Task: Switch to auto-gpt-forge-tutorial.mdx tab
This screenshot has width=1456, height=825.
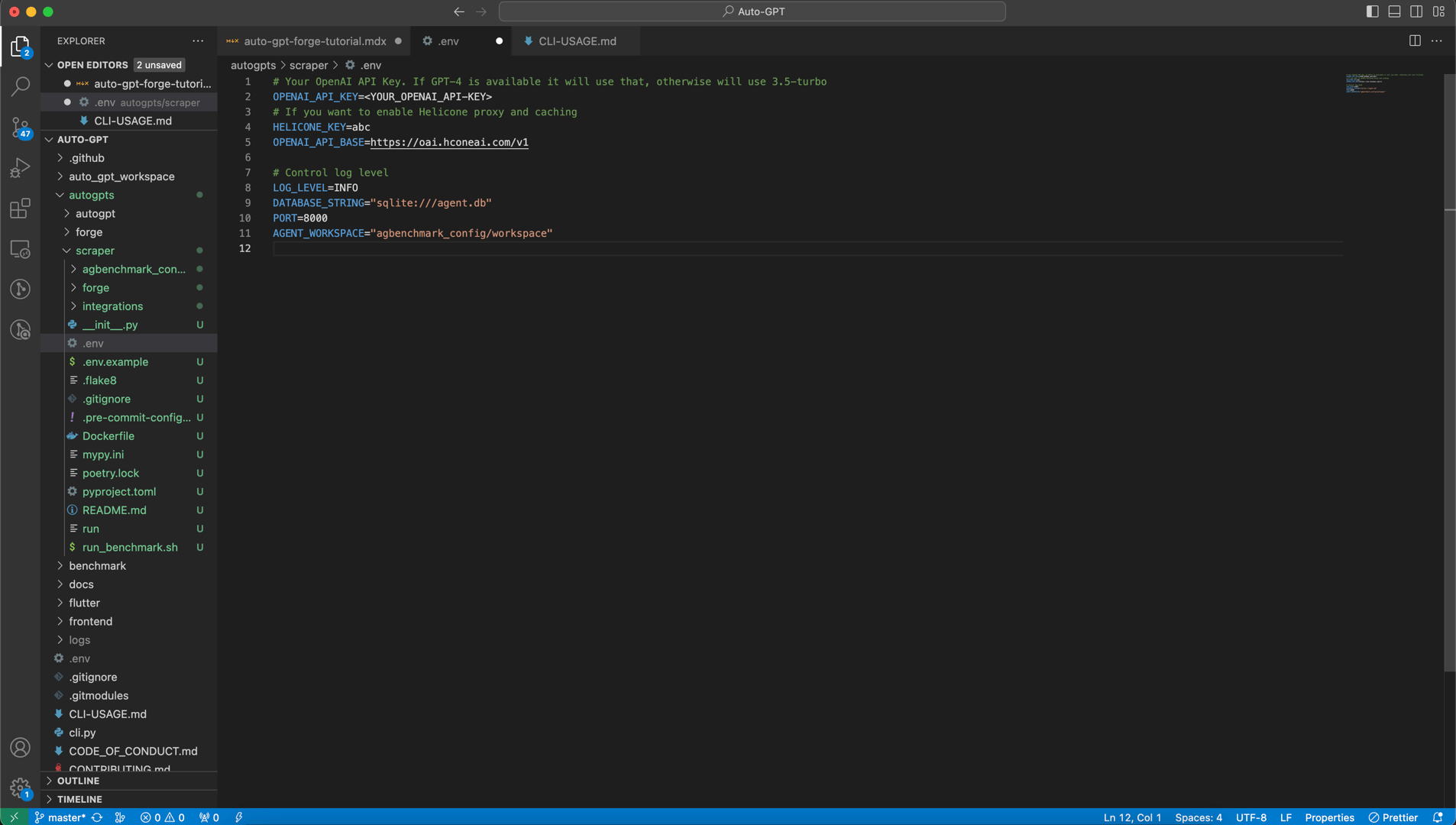Action: point(314,41)
